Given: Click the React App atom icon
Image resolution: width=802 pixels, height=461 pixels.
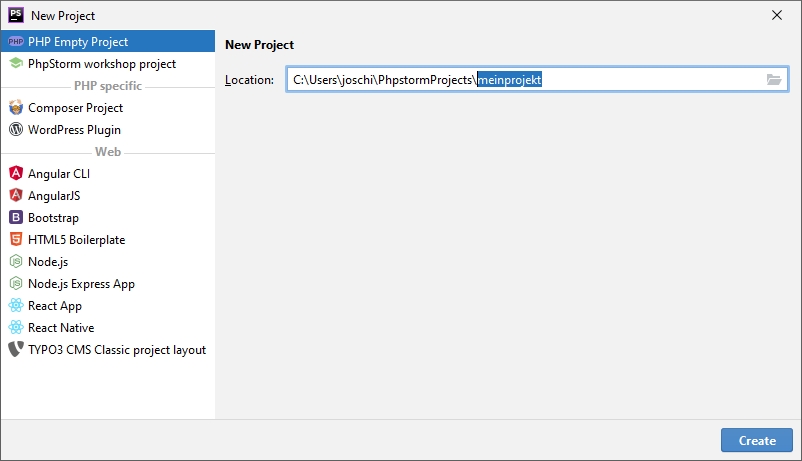Looking at the screenshot, I should click(x=16, y=306).
